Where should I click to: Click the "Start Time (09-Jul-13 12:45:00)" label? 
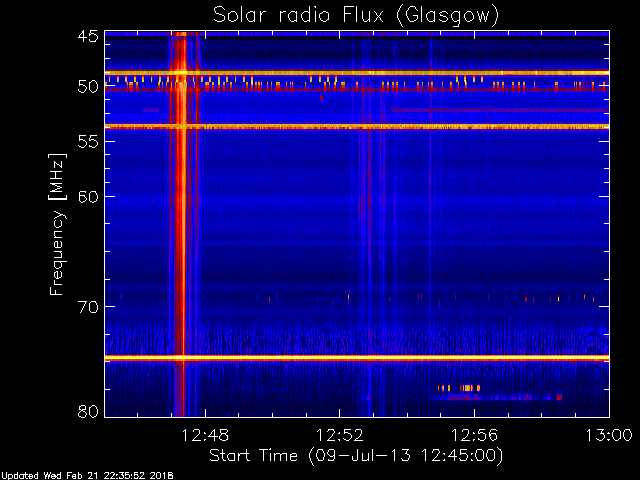pyautogui.click(x=356, y=456)
